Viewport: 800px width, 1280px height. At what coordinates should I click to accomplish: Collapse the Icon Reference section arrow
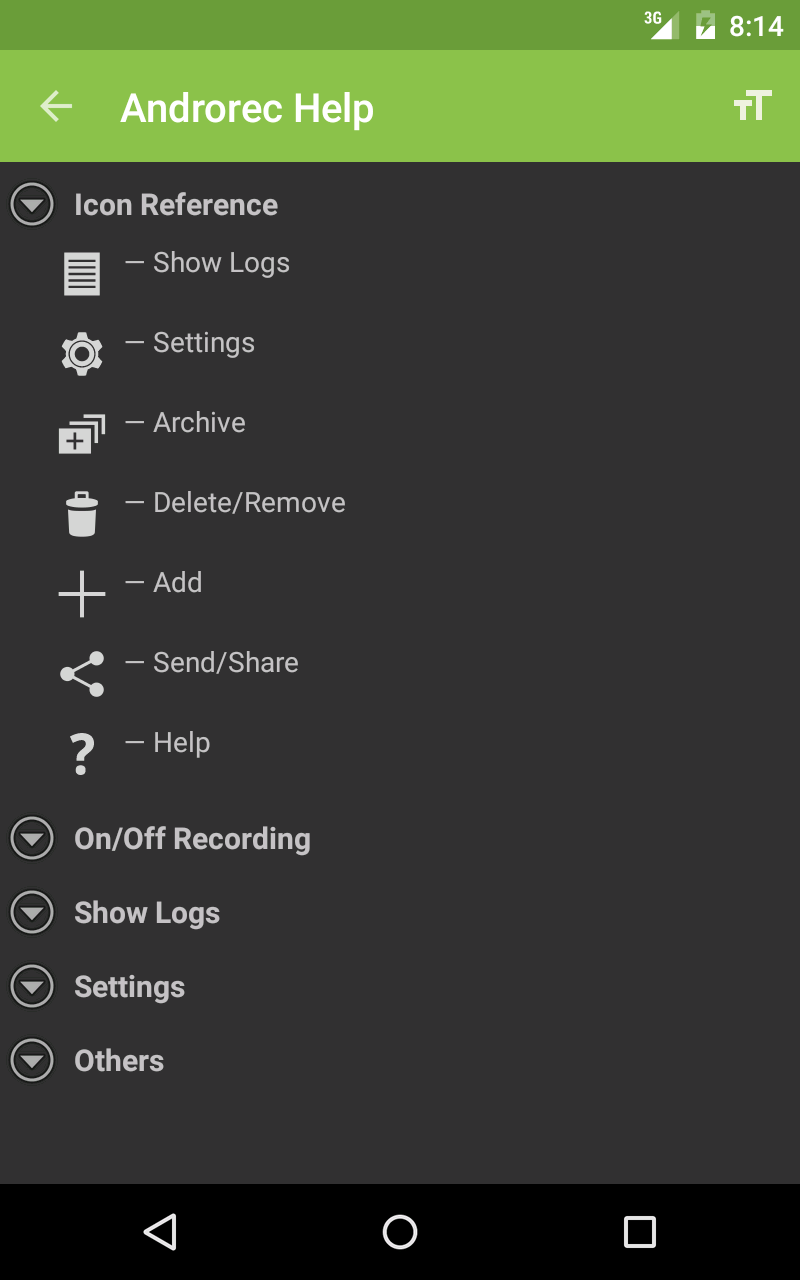tap(32, 205)
